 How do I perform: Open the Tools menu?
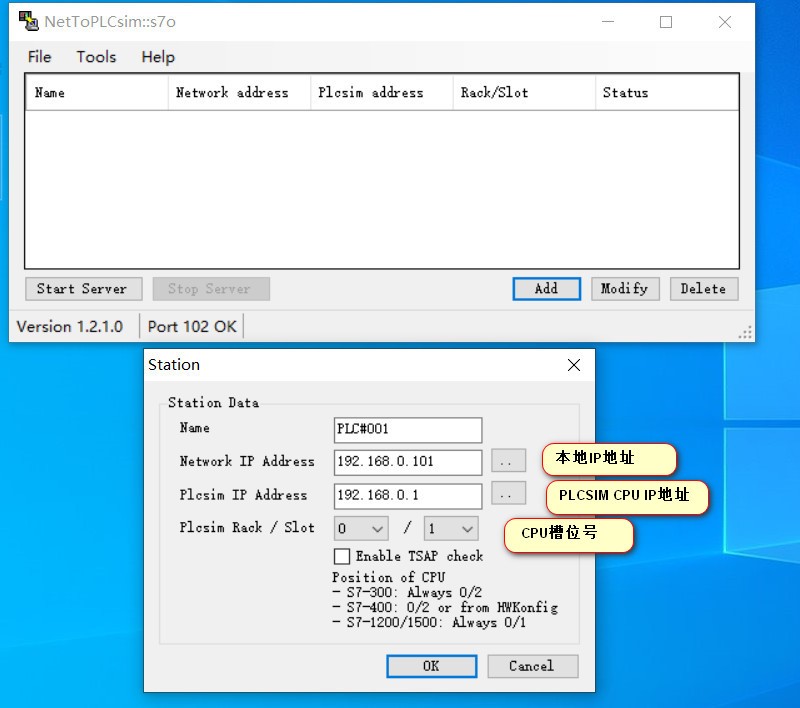(96, 57)
